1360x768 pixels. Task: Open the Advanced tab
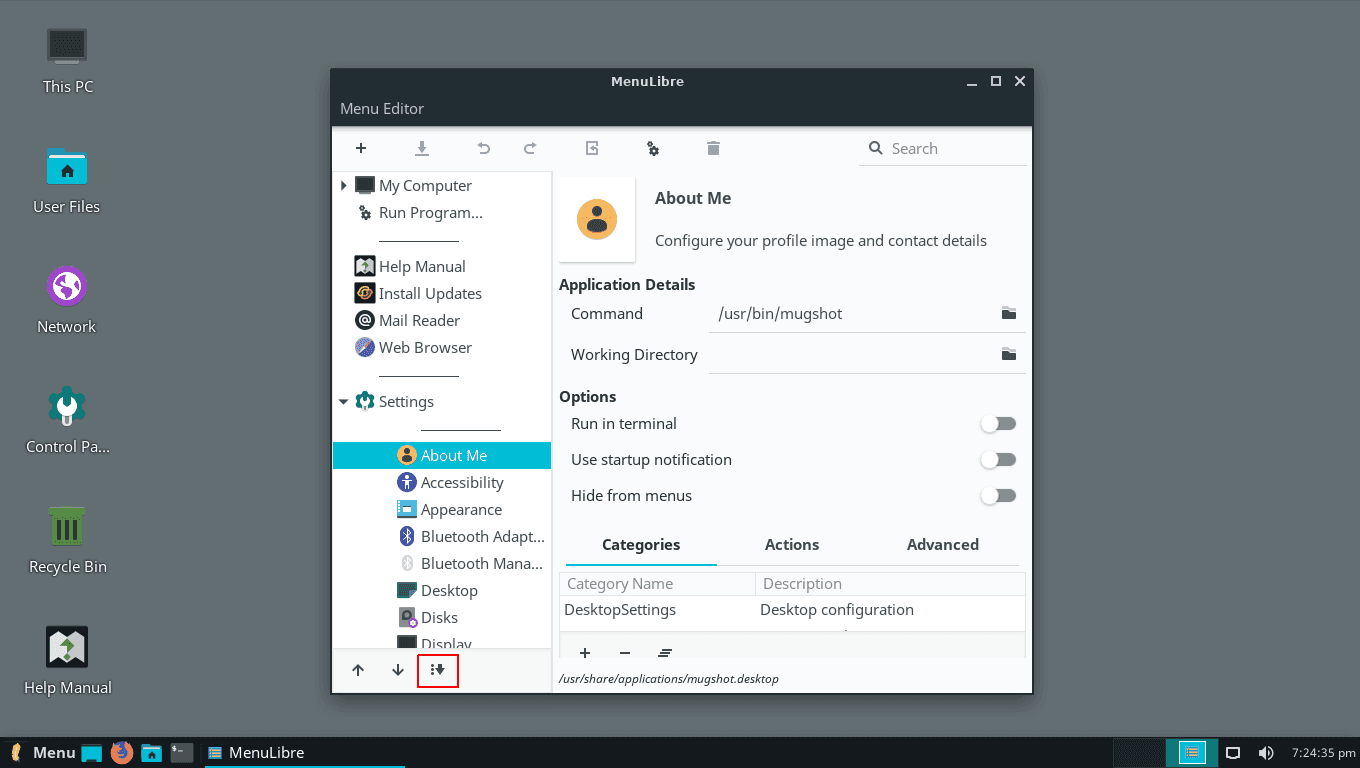(942, 545)
